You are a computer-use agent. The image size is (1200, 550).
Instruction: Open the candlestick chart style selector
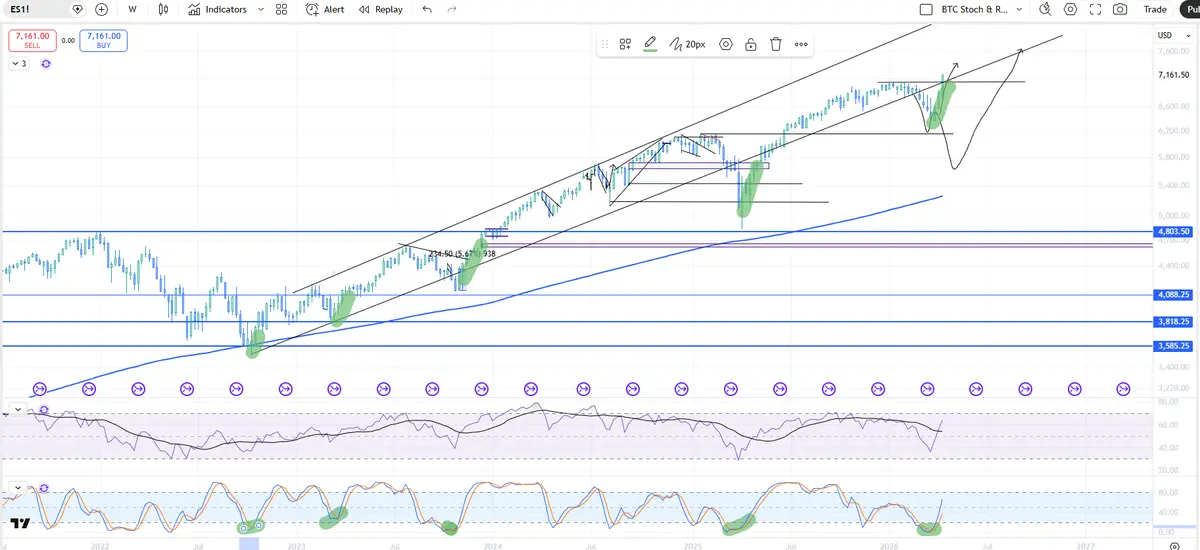pyautogui.click(x=164, y=9)
